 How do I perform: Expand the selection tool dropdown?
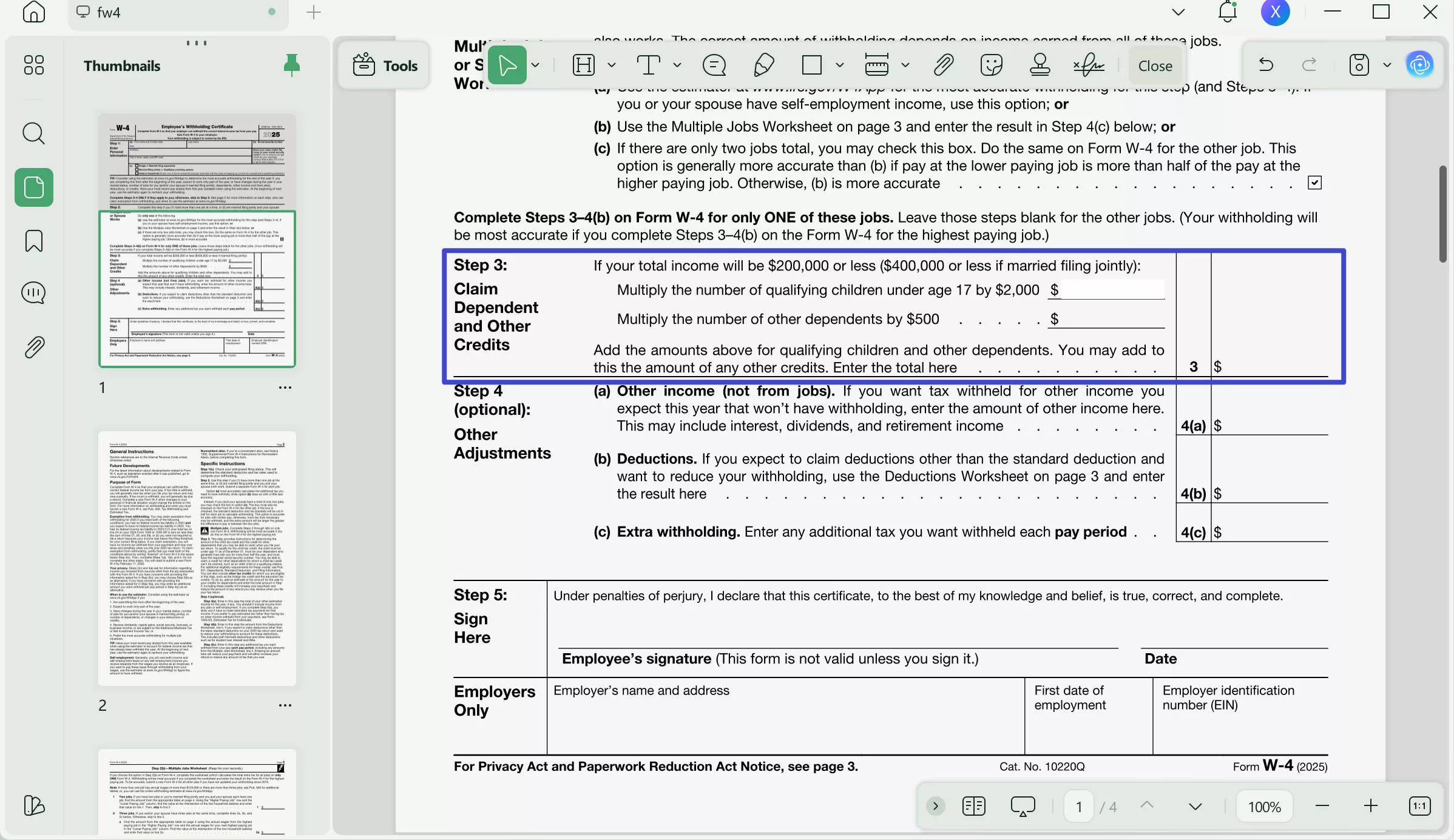click(535, 65)
